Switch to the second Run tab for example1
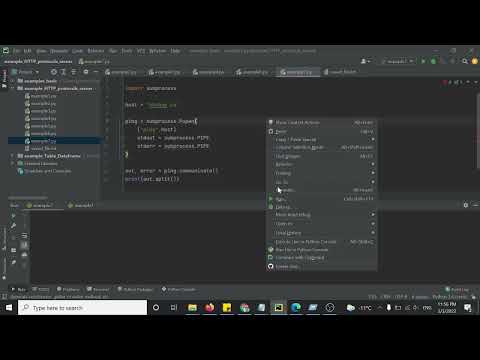 (x=81, y=205)
